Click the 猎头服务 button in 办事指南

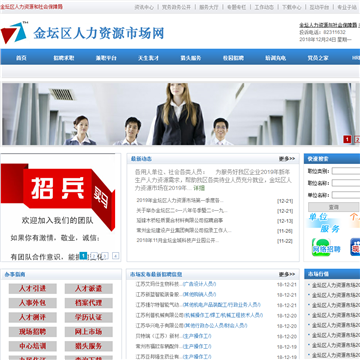pos(89,346)
